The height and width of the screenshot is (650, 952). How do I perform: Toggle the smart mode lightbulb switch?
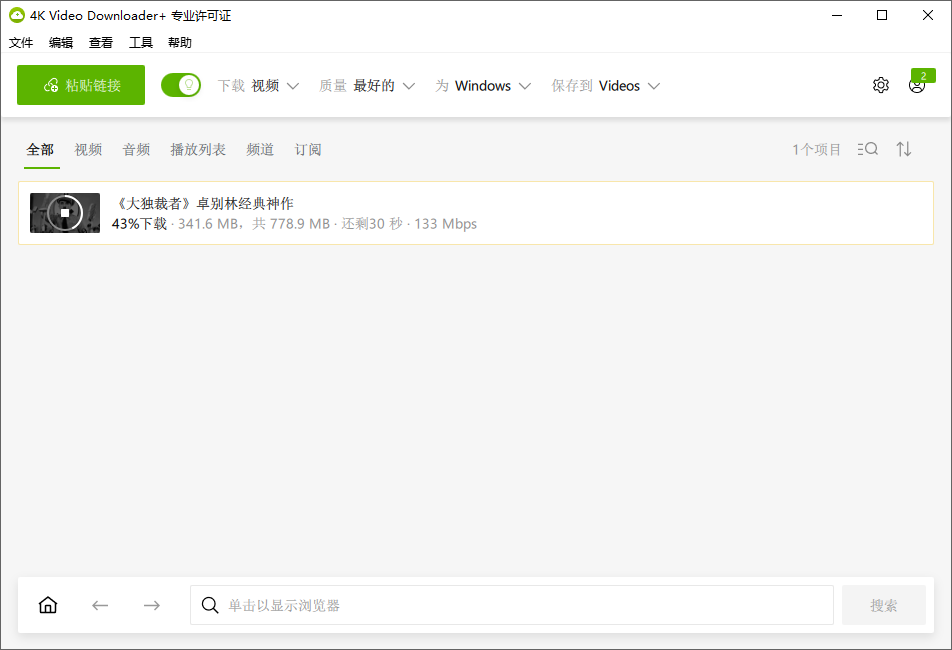(x=181, y=85)
